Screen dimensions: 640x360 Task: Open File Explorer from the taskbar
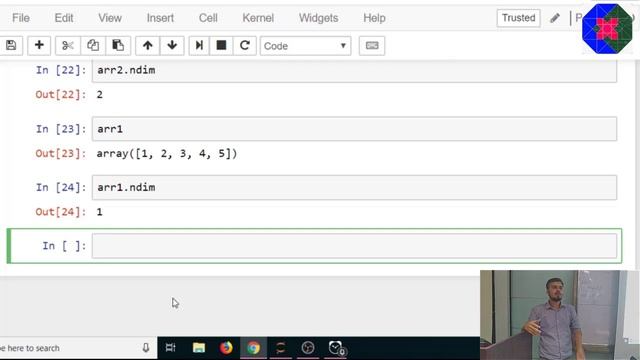[199, 348]
